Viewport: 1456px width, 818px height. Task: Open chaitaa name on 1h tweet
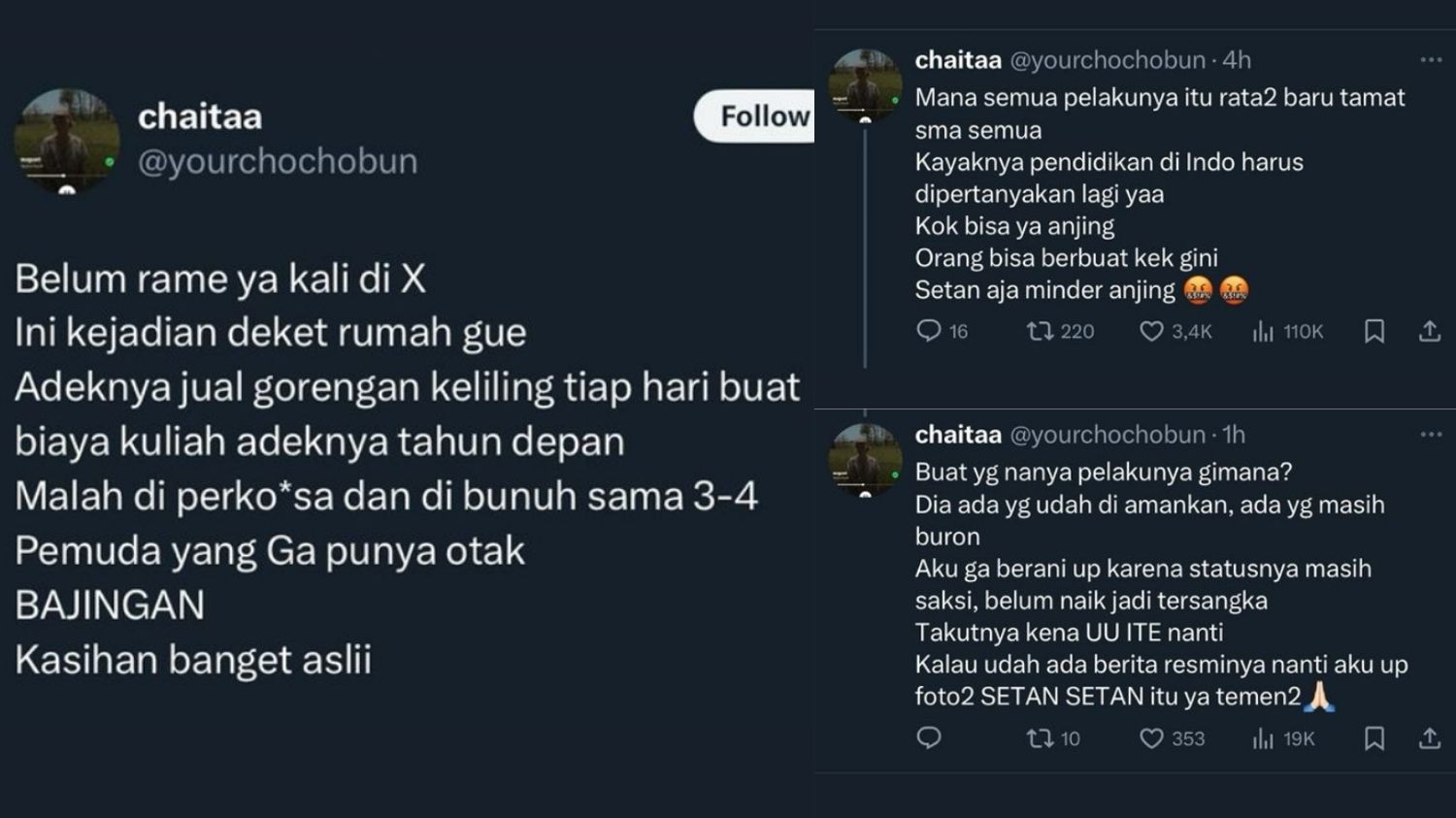pos(958,435)
